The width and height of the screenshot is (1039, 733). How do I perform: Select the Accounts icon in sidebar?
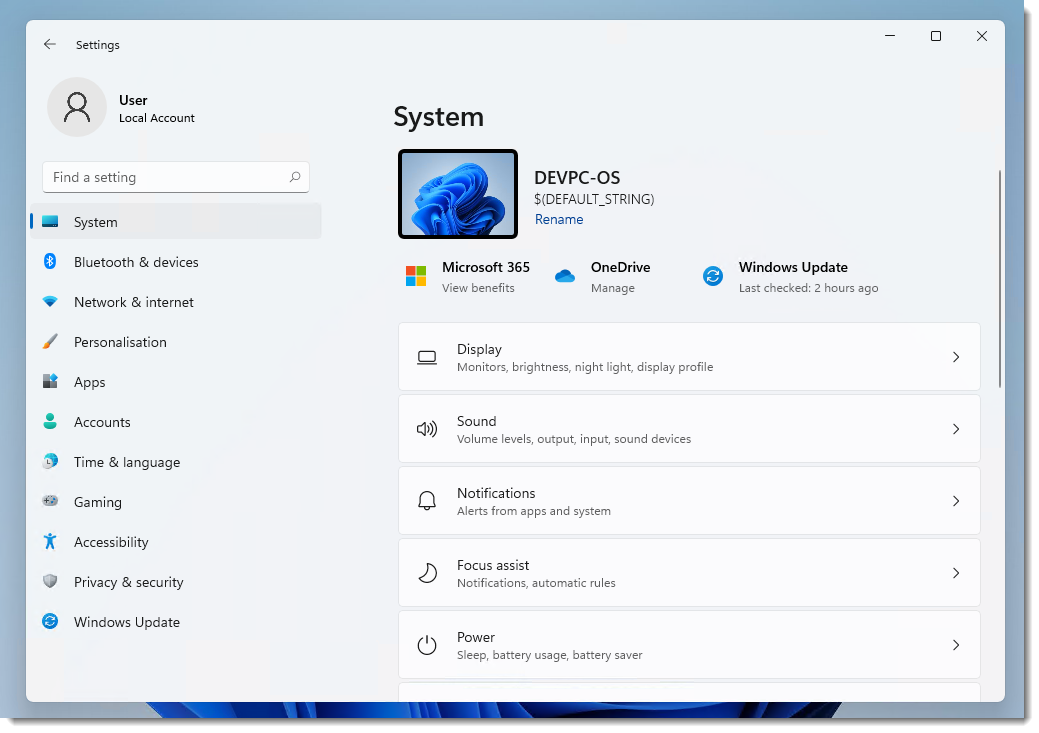coord(51,422)
